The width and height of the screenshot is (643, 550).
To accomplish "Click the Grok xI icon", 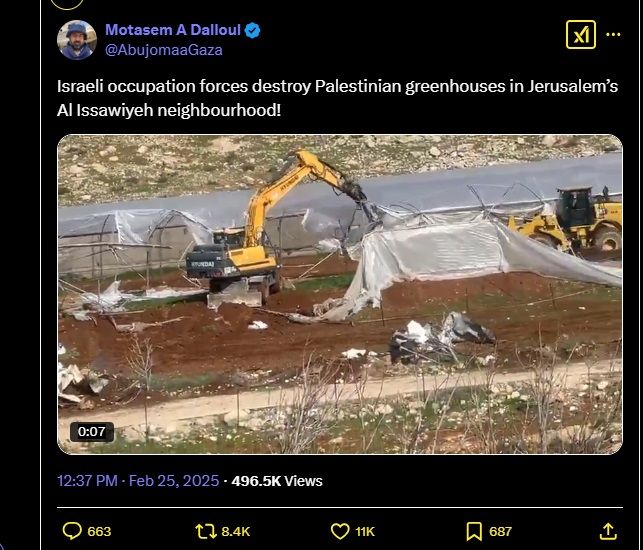I will click(581, 34).
